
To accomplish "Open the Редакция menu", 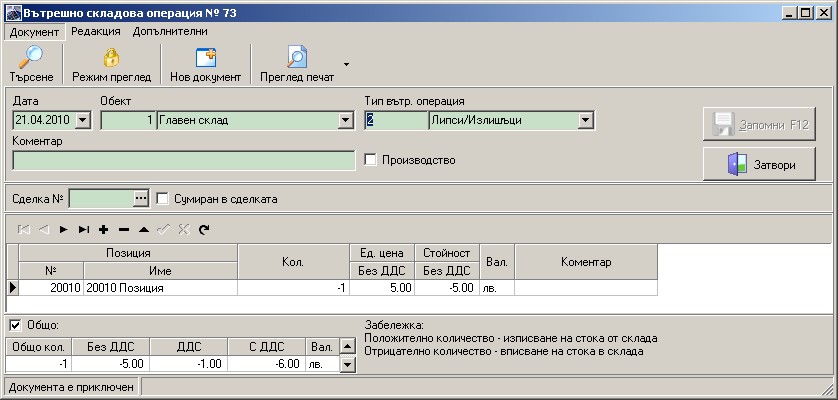I will 96,31.
